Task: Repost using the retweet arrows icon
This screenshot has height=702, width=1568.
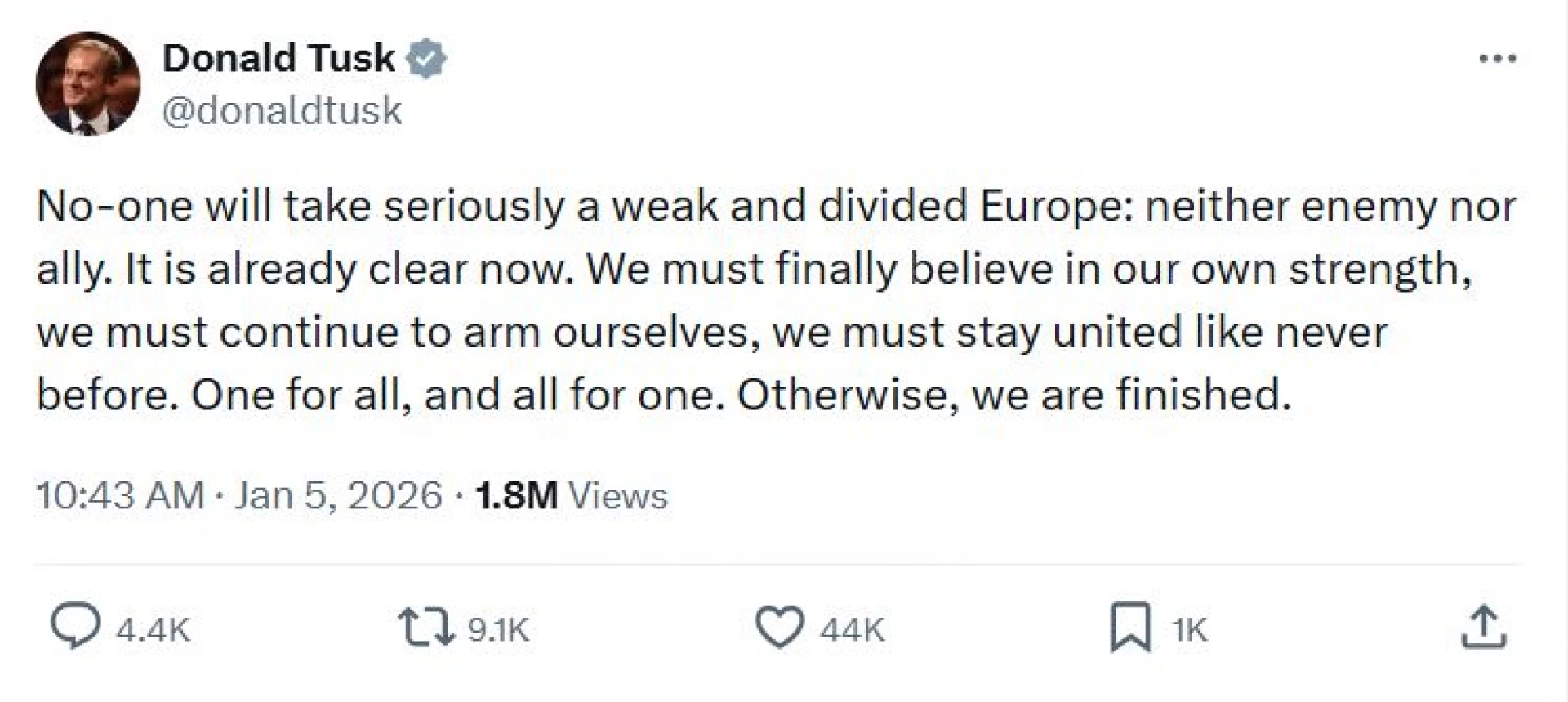Action: click(x=425, y=627)
